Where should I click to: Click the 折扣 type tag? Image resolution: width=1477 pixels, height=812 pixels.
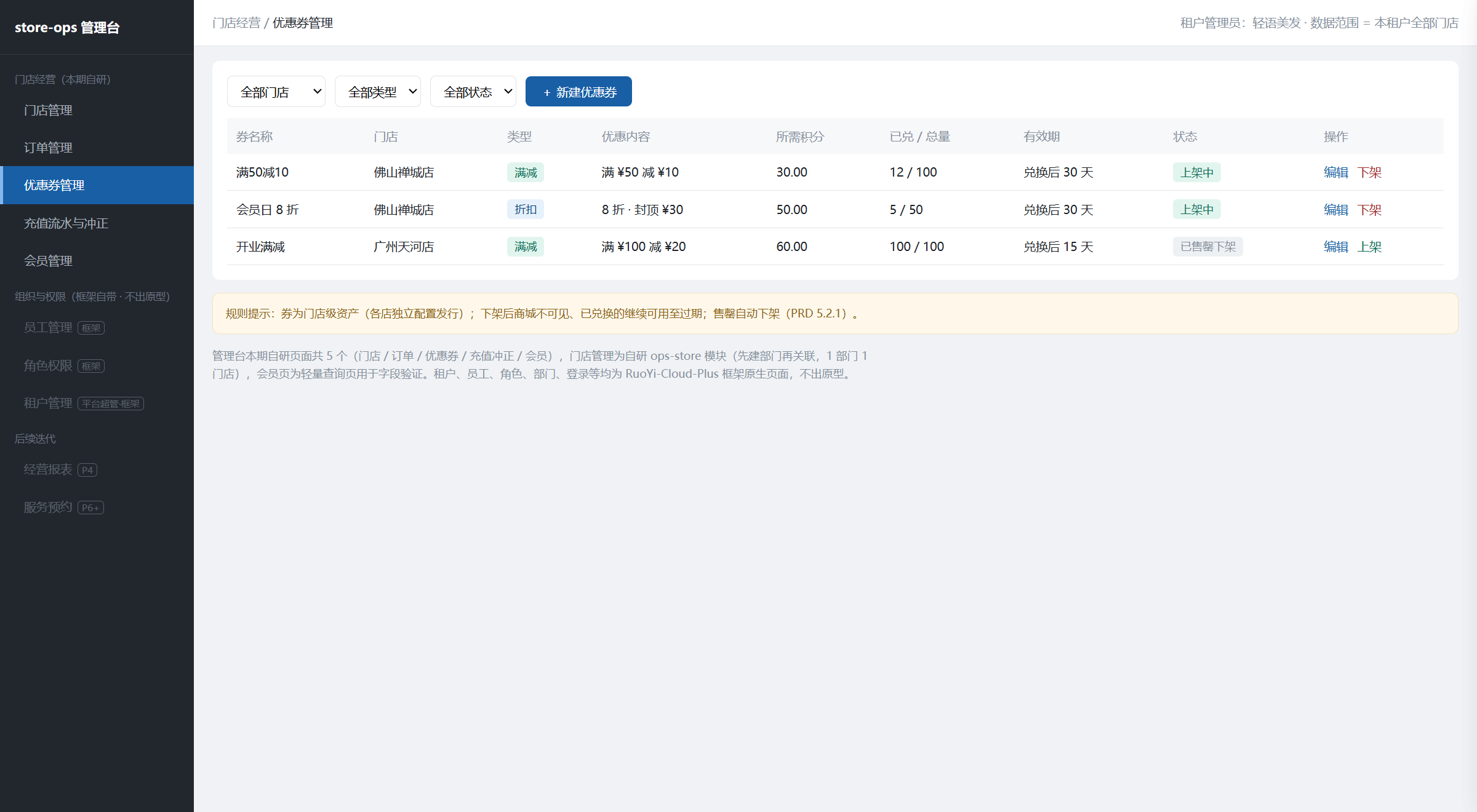[x=526, y=210]
